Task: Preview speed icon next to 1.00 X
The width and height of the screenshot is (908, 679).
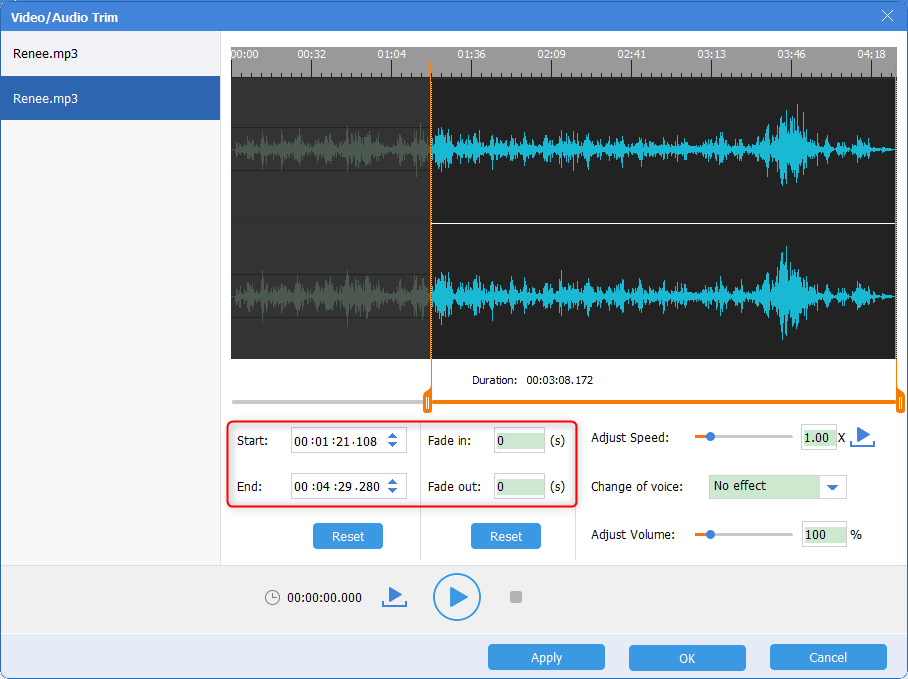Action: 862,437
